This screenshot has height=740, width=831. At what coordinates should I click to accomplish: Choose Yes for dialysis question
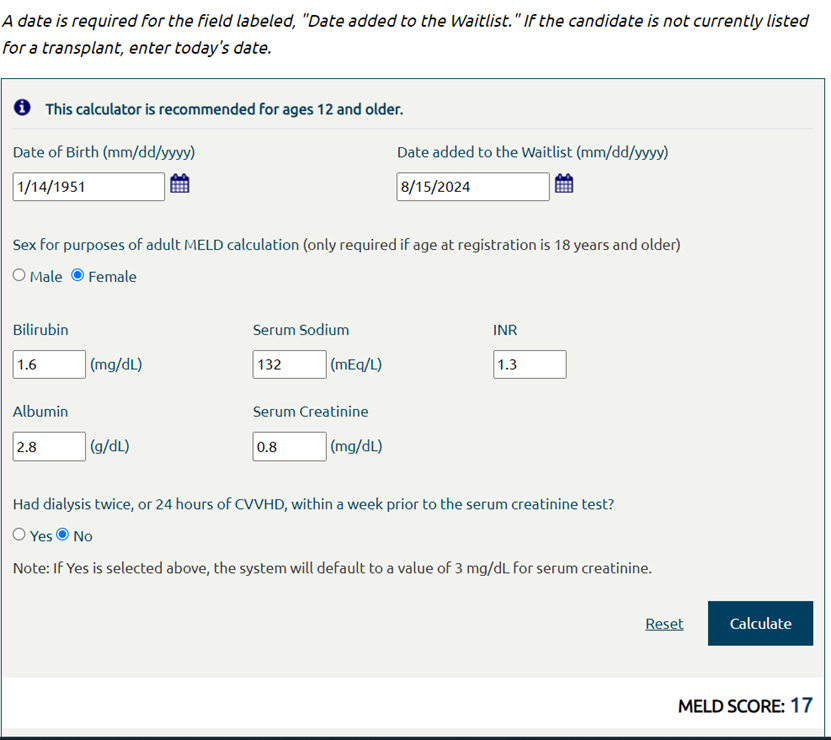pos(20,535)
